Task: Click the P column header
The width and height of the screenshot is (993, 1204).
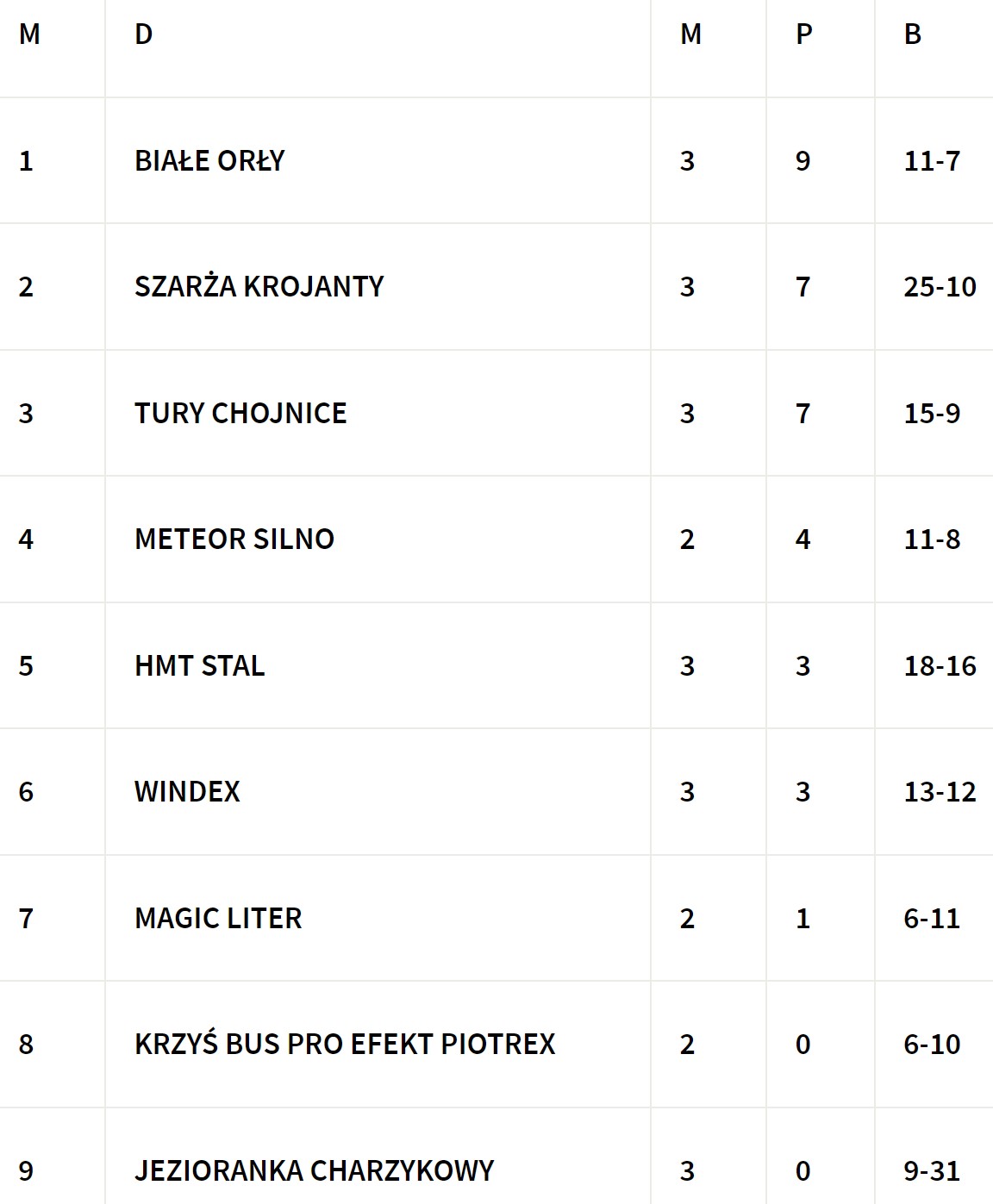Action: coord(803,34)
